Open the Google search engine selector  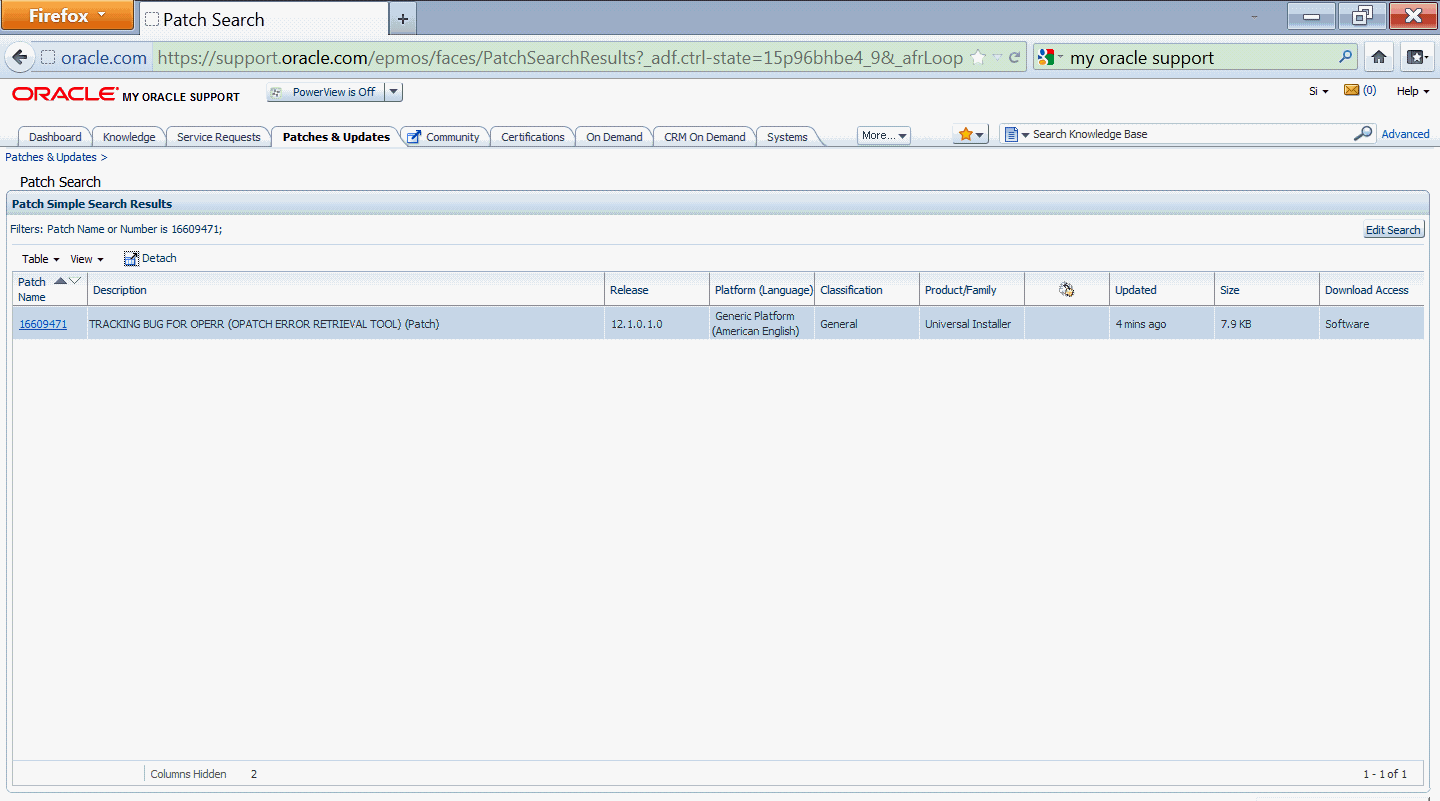[1051, 57]
